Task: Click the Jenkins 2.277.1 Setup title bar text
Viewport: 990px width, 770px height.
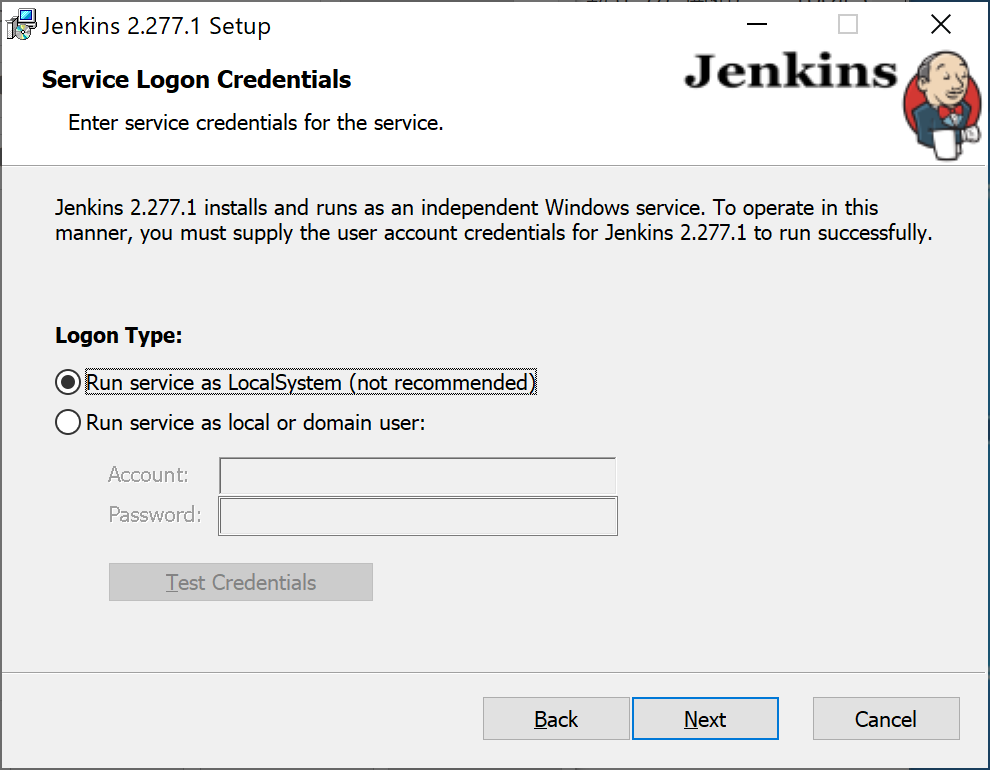Action: click(156, 26)
